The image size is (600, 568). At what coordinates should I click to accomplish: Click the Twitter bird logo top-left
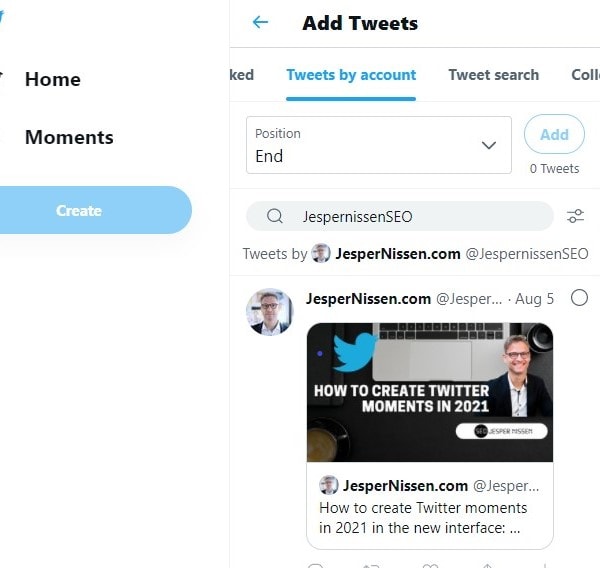(x=2, y=17)
